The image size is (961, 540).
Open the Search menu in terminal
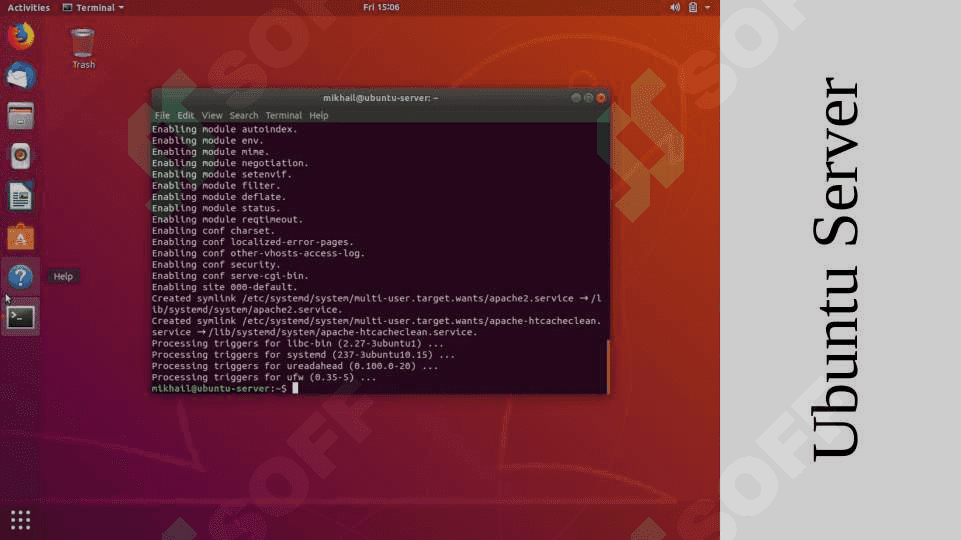(244, 115)
